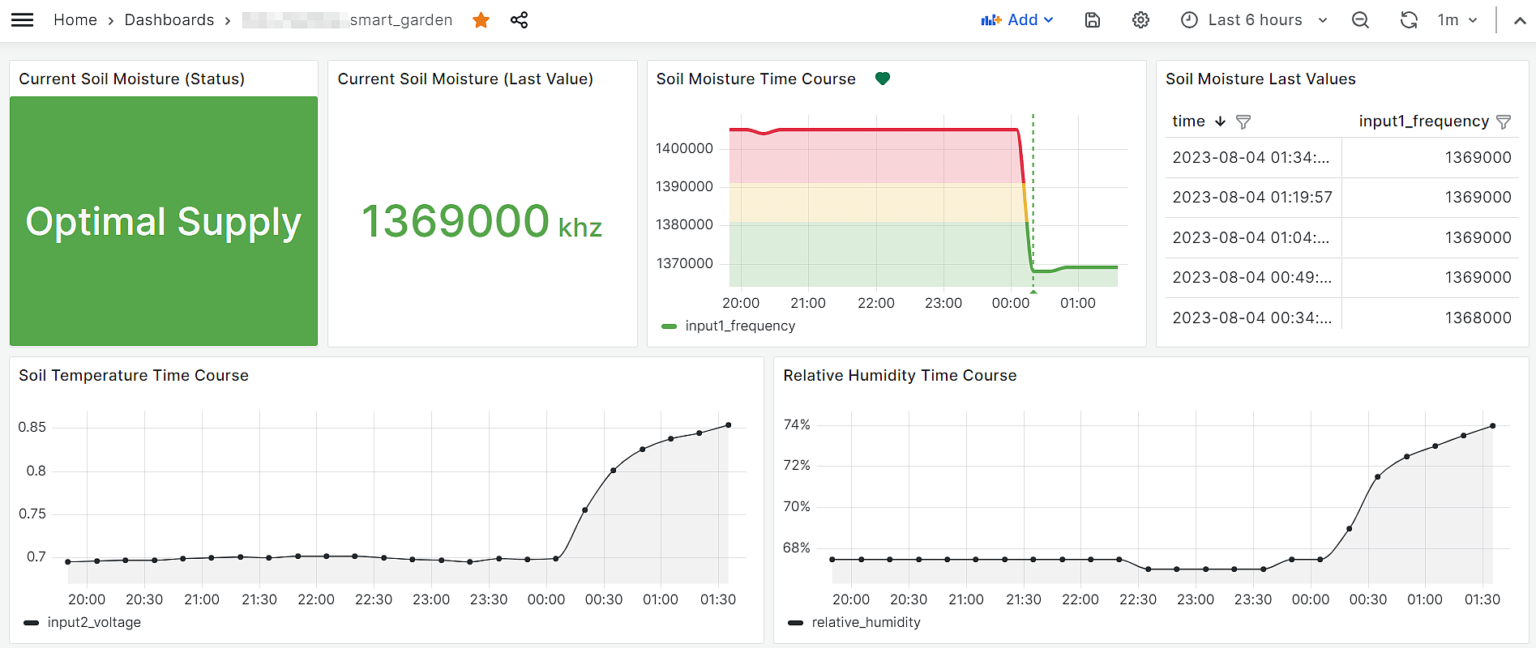
Task: Navigate to Dashboards in the breadcrumb
Action: (169, 19)
